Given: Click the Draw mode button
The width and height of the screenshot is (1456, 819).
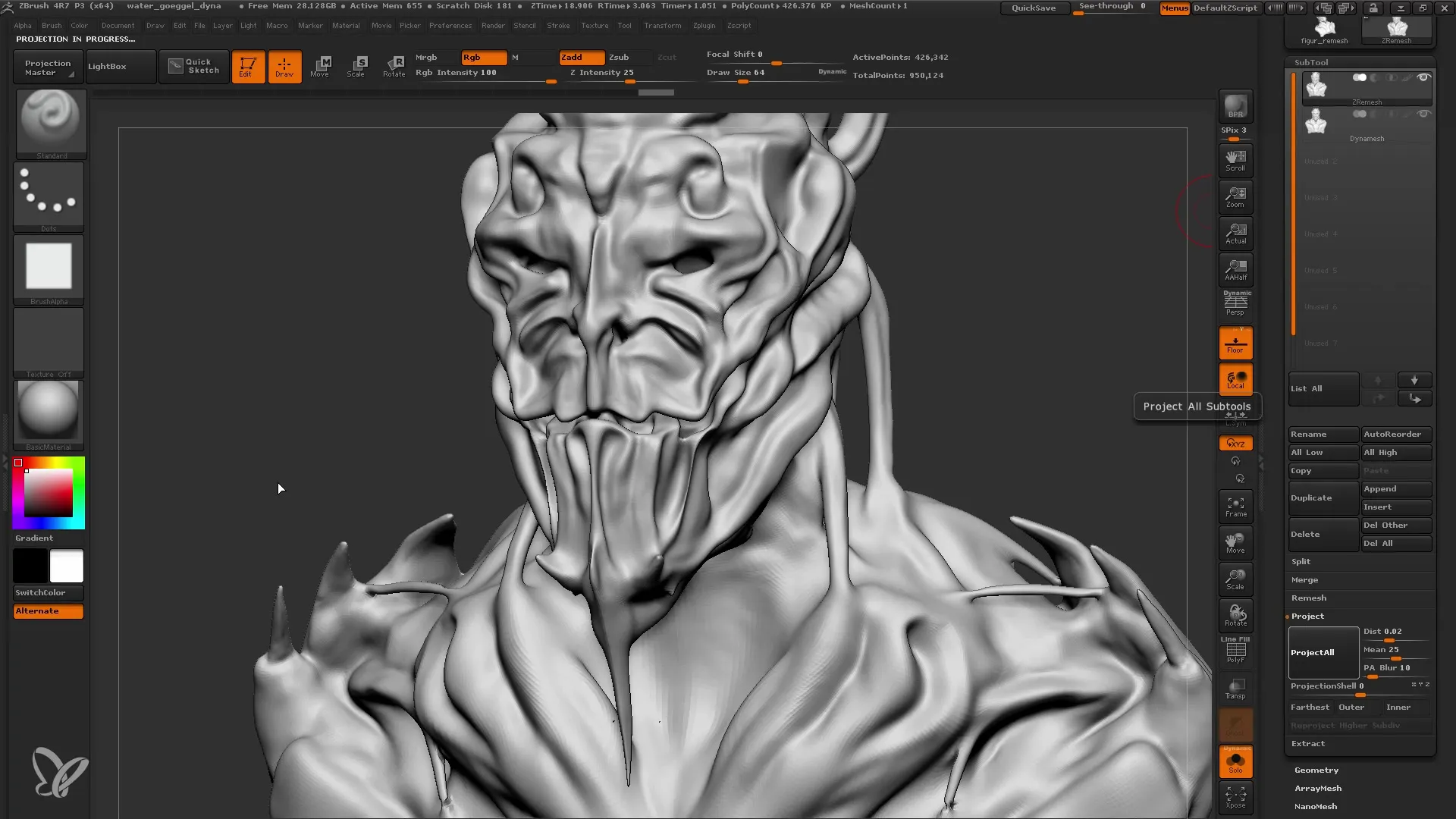Looking at the screenshot, I should 284,67.
